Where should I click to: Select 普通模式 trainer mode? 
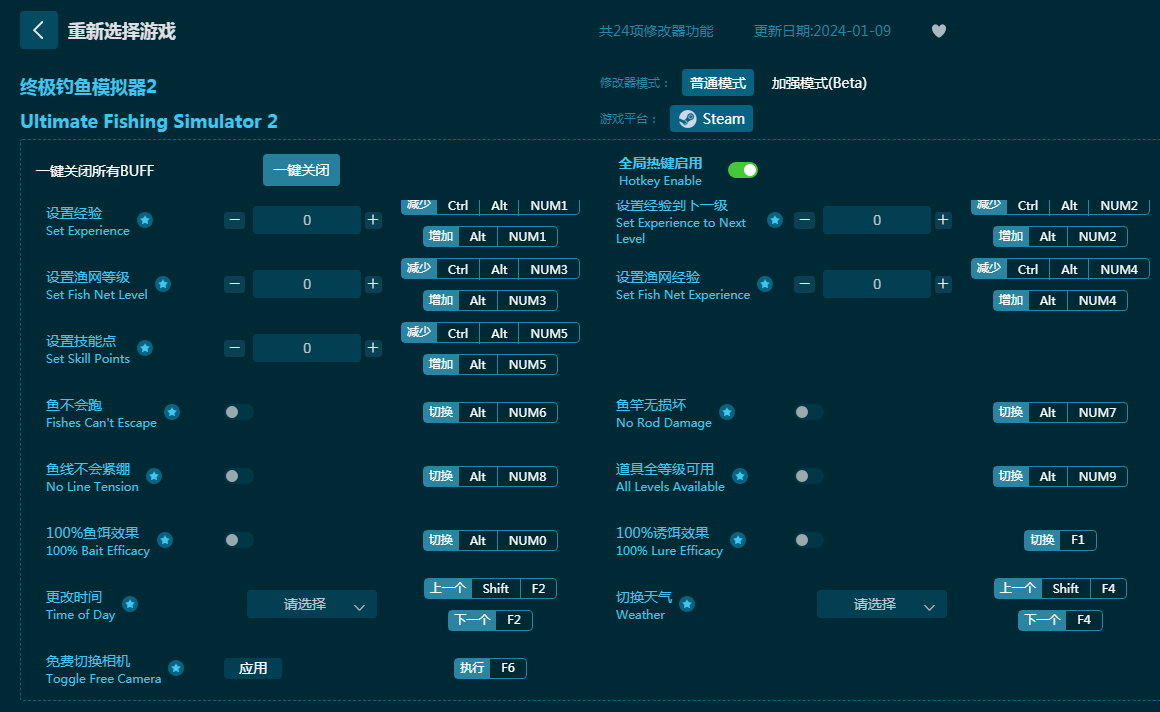click(x=718, y=83)
